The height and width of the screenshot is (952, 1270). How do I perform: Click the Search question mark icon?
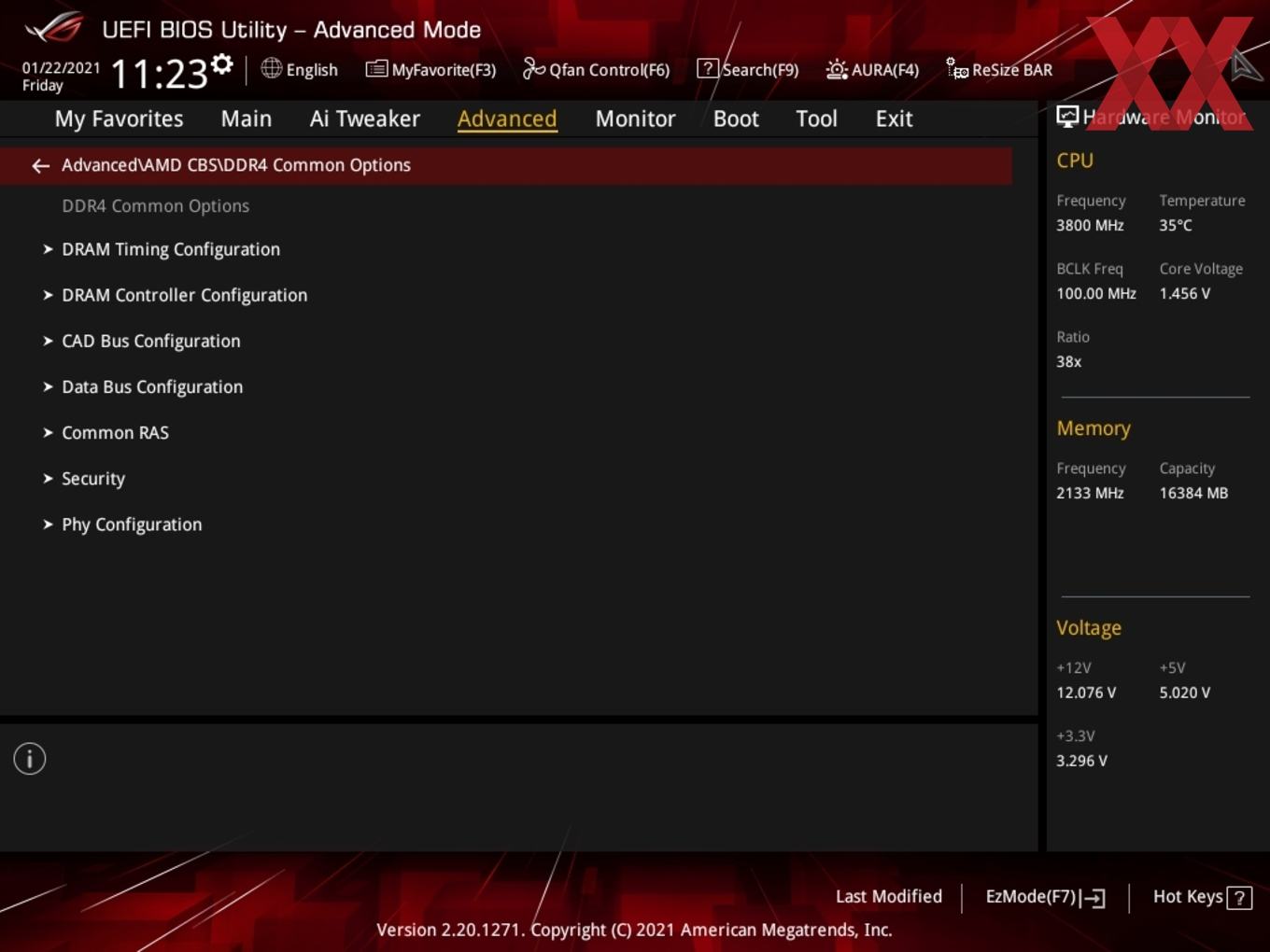[x=708, y=68]
